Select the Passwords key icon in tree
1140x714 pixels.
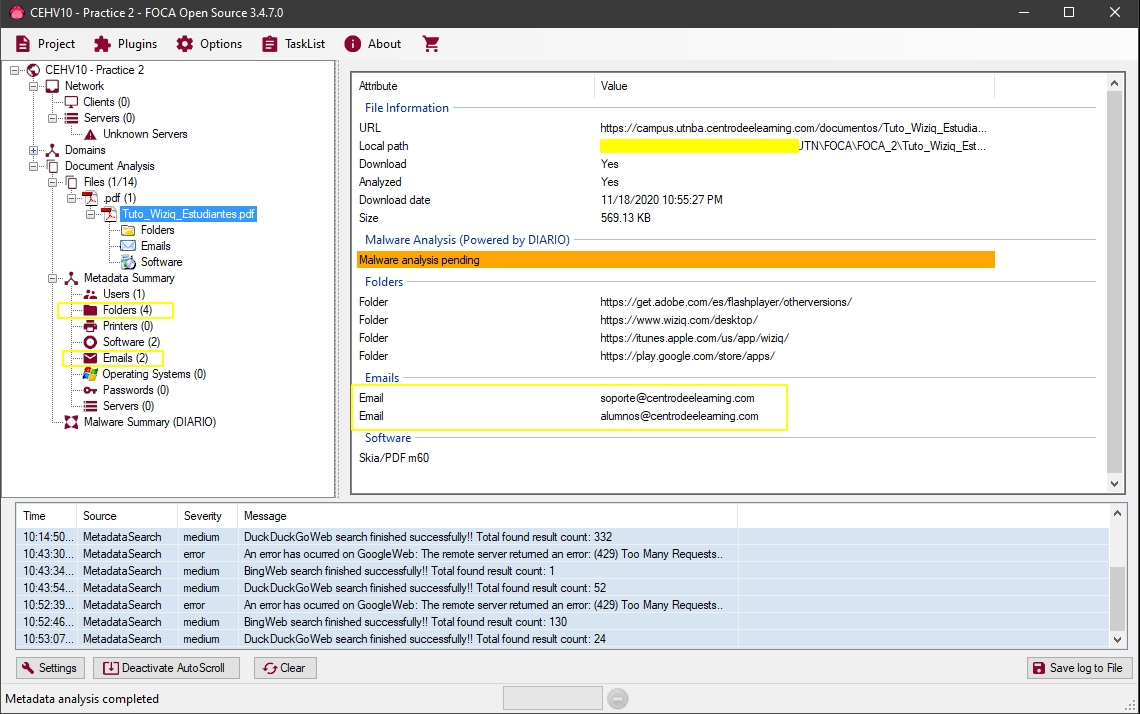[x=90, y=390]
